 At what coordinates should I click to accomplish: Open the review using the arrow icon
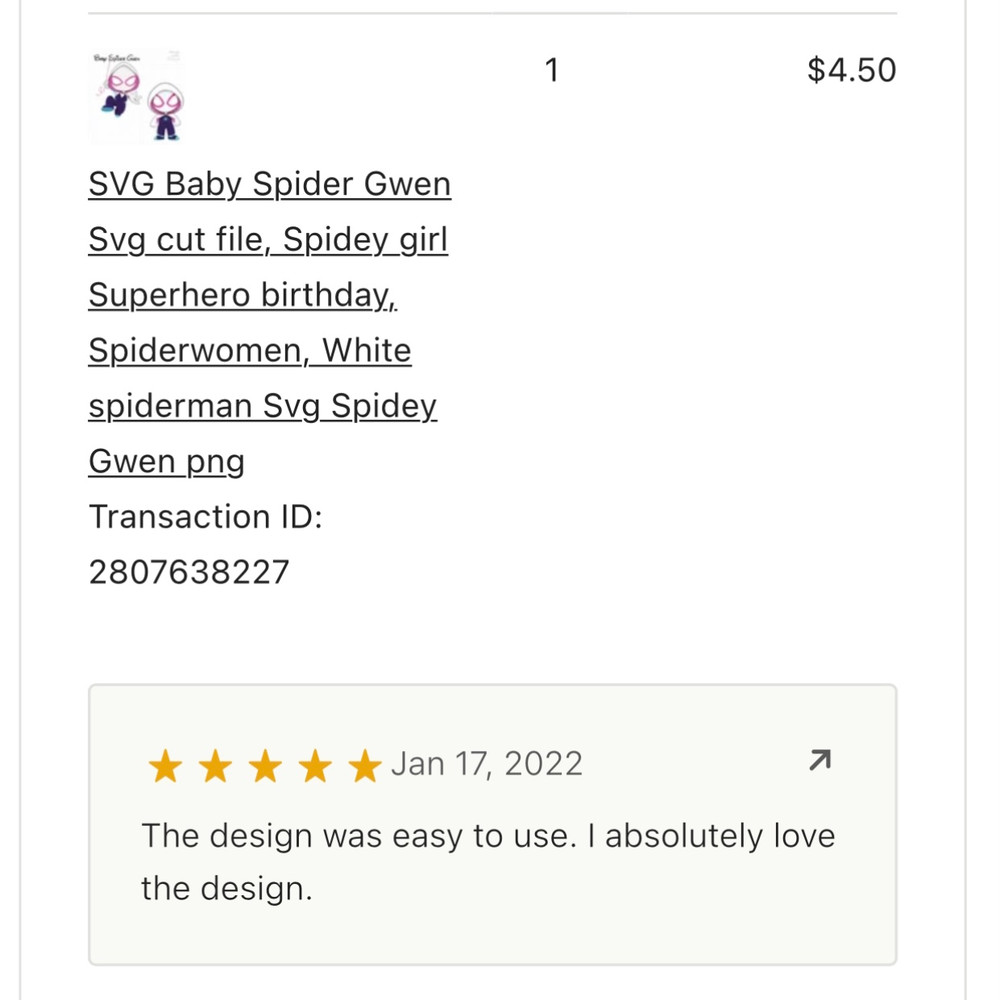(819, 763)
